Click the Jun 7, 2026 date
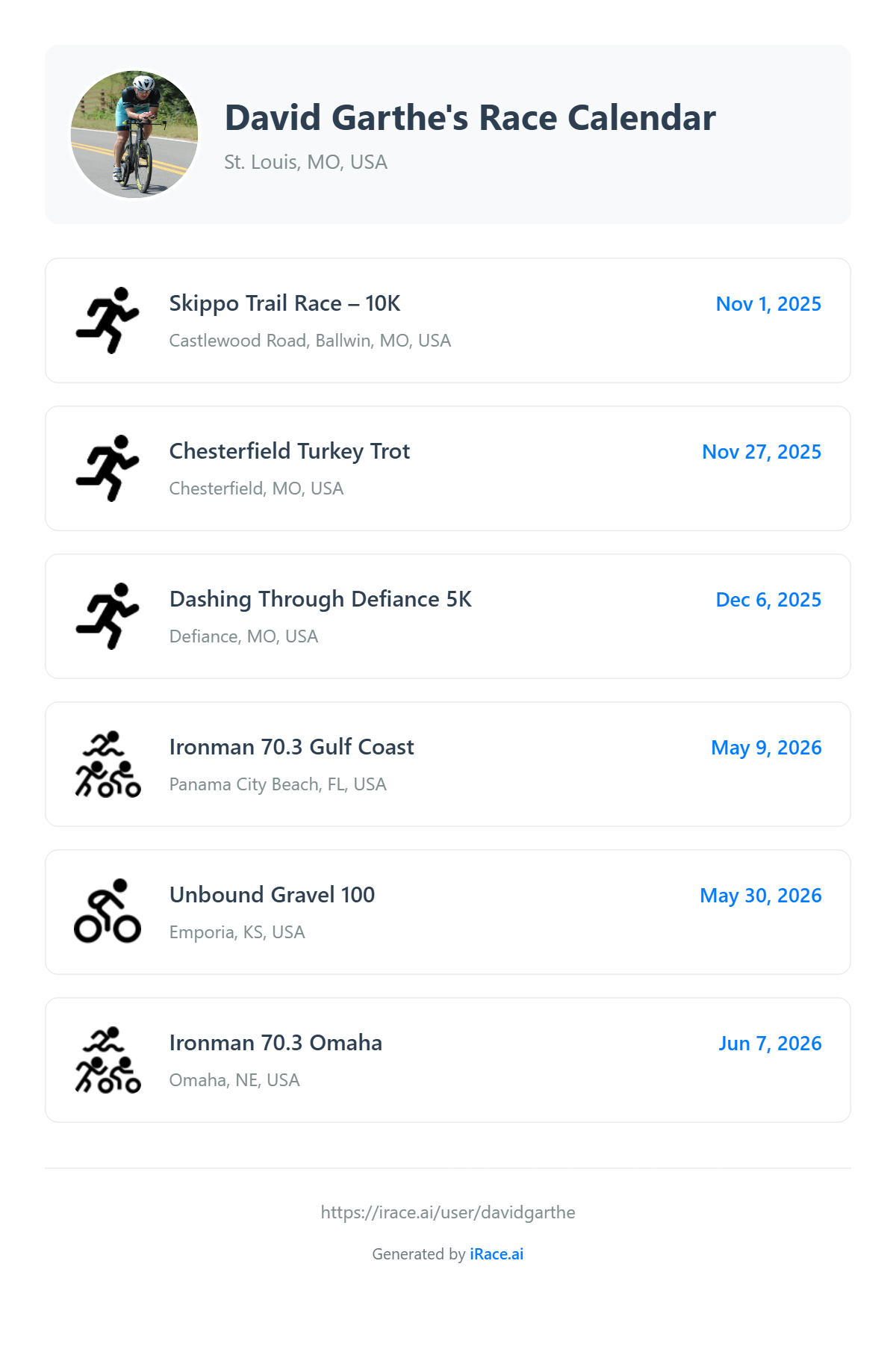 [x=770, y=1044]
